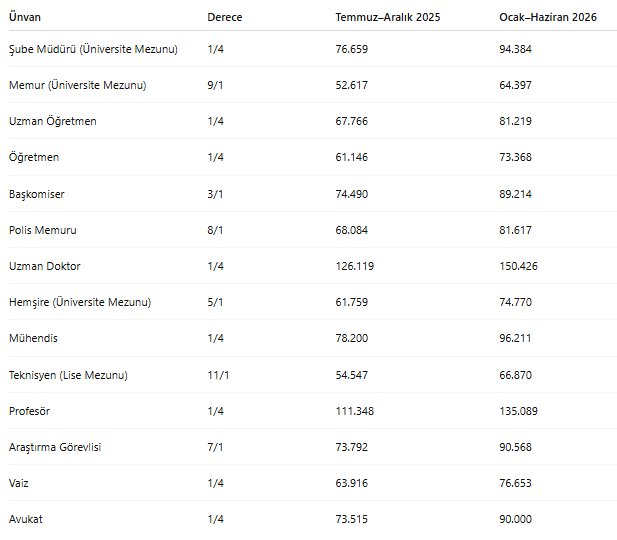Select the Mühendis row title

pyautogui.click(x=32, y=338)
